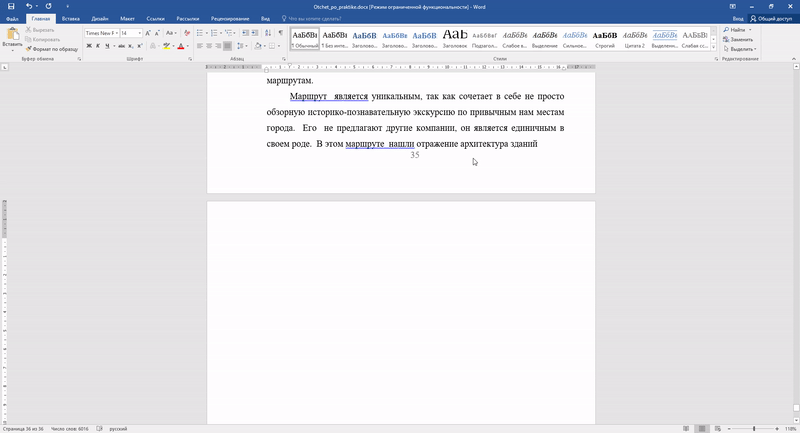Open Paragraph dialog launcher in Абзац group
The width and height of the screenshot is (800, 433).
[x=284, y=59]
